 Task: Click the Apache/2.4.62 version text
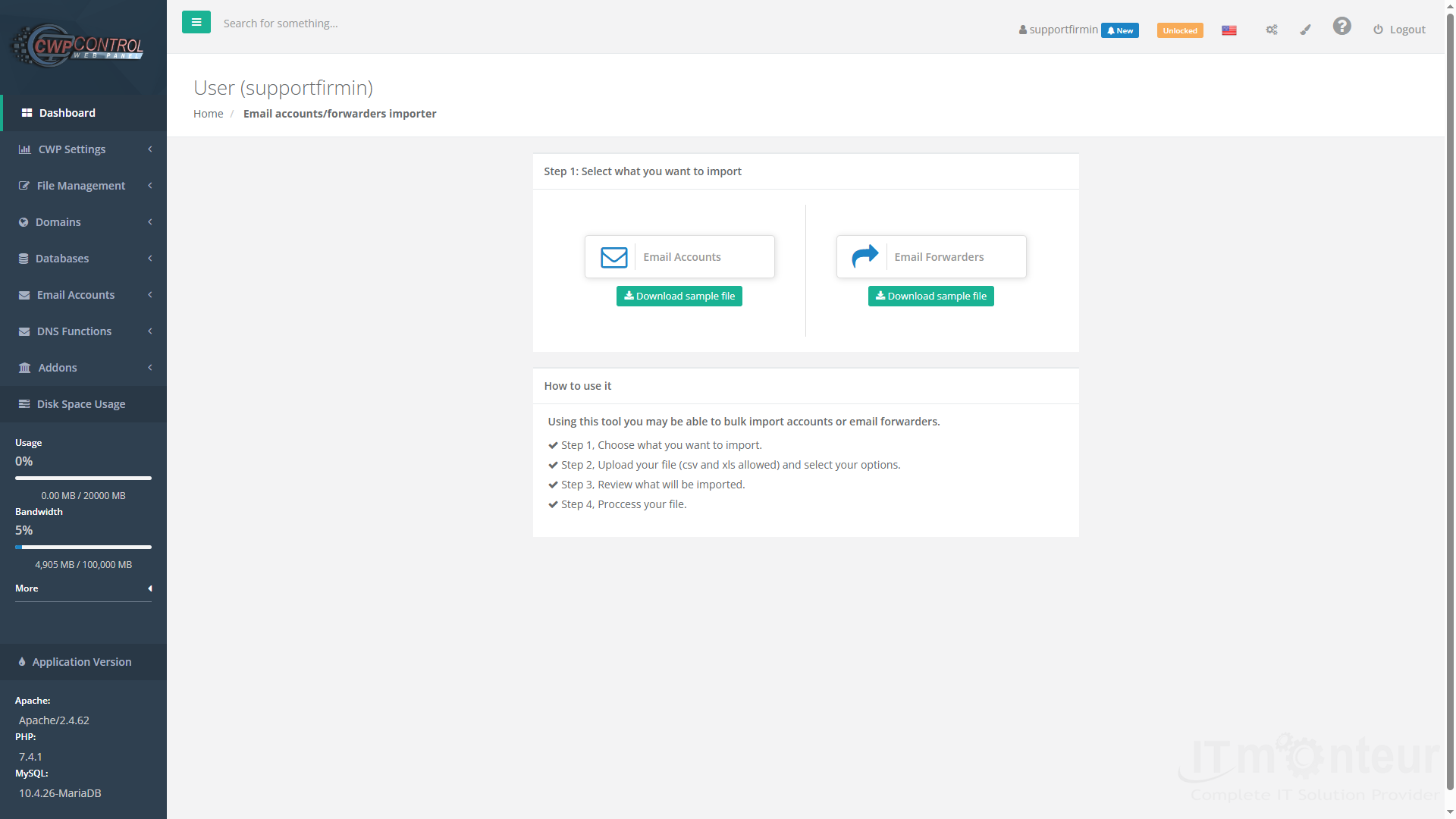coord(54,720)
